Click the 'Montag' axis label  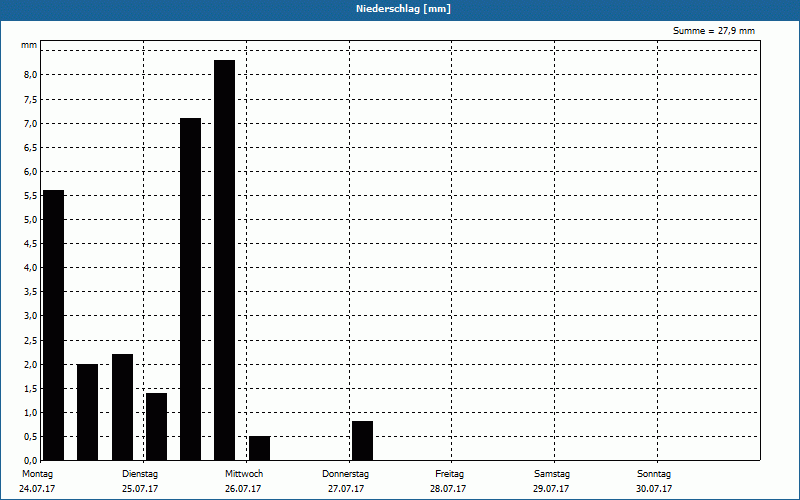point(37,474)
